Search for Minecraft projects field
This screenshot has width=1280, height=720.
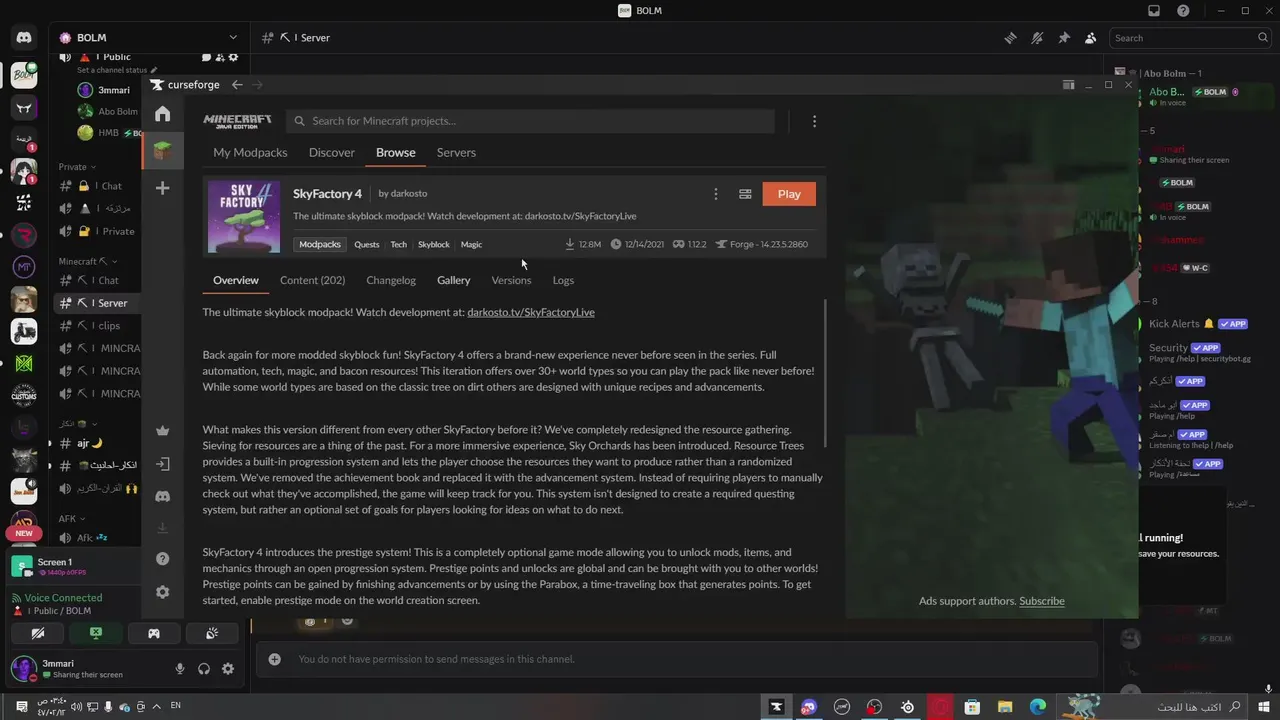pyautogui.click(x=530, y=121)
